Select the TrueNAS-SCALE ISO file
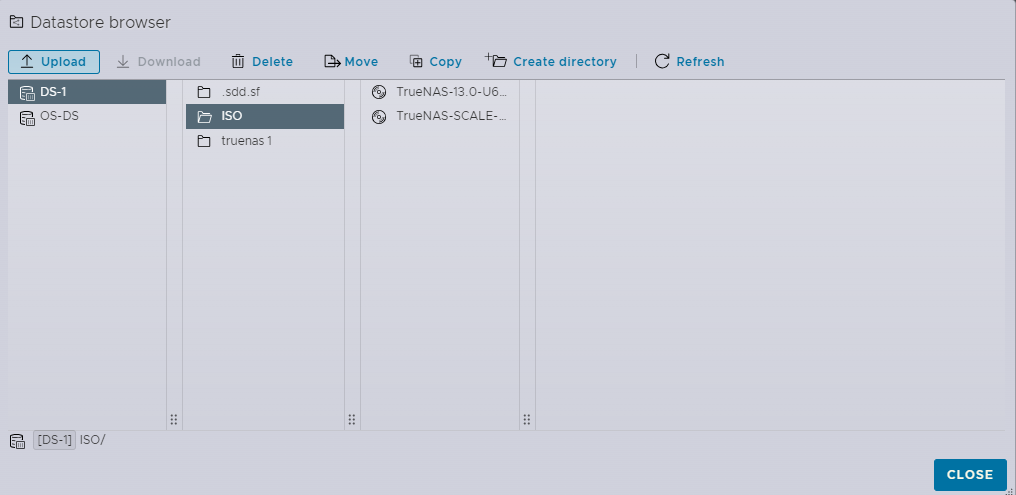The height and width of the screenshot is (495, 1016). [x=451, y=116]
